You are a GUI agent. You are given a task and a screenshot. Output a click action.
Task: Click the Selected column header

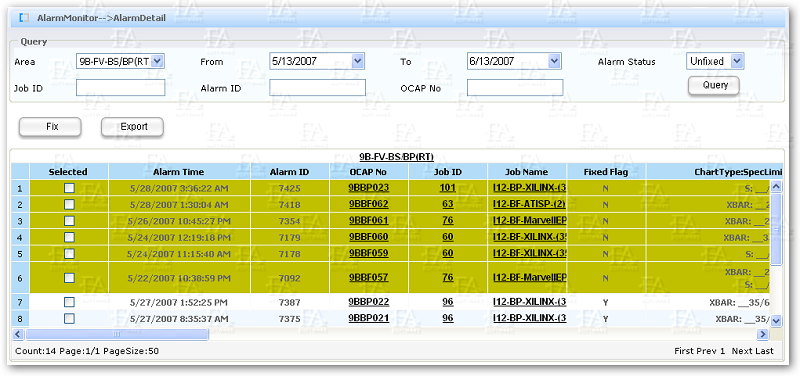[x=68, y=172]
